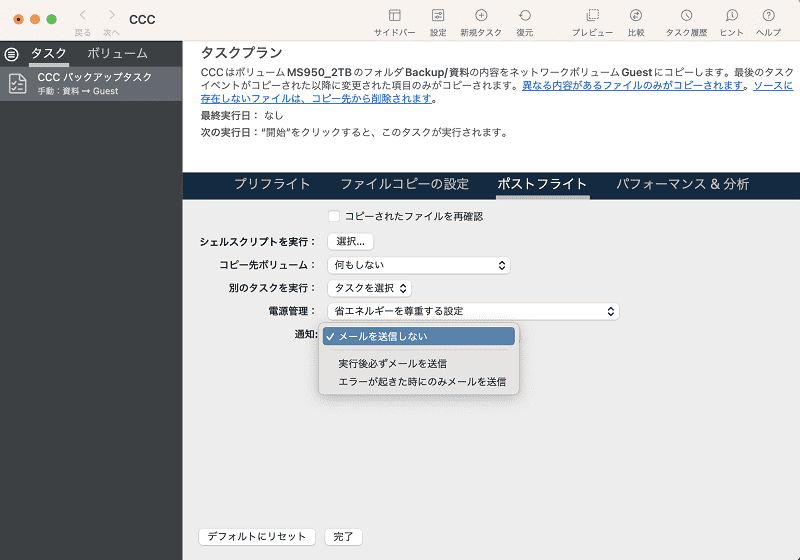Click the 完了 button
Viewport: 800px width, 560px height.
[343, 537]
